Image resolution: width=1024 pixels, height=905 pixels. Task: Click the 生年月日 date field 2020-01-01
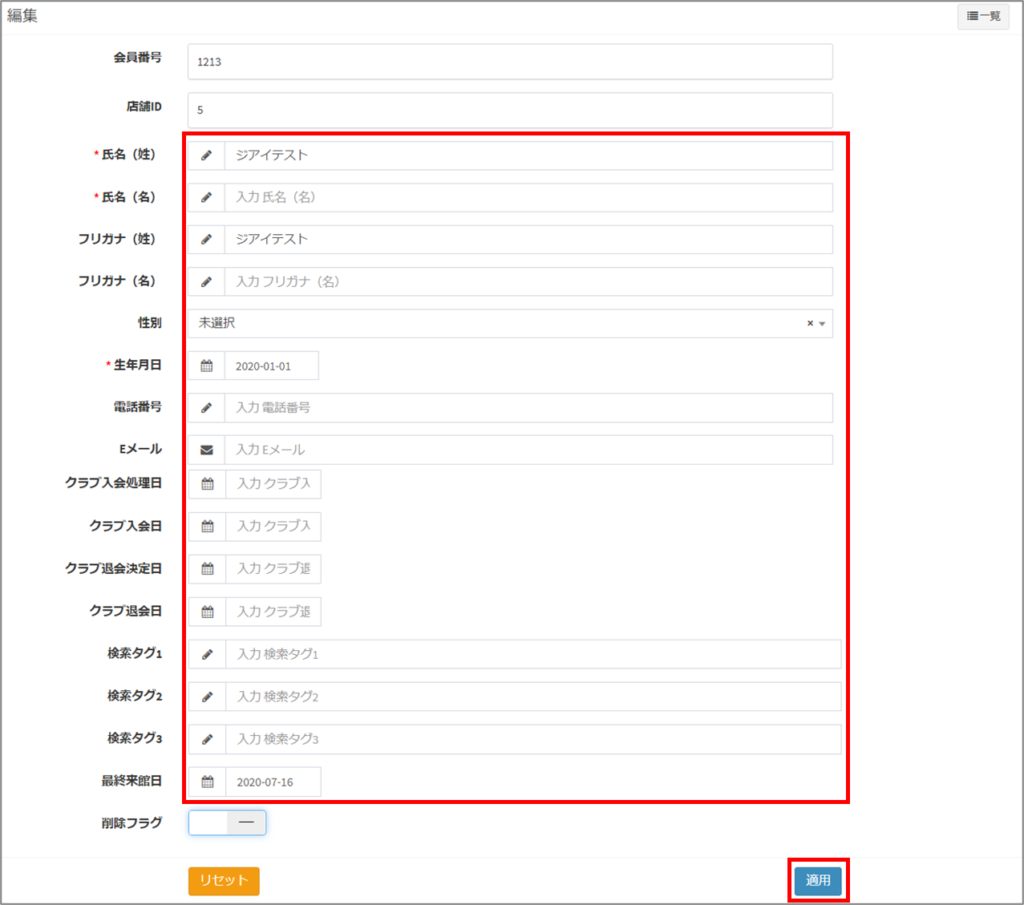271,366
